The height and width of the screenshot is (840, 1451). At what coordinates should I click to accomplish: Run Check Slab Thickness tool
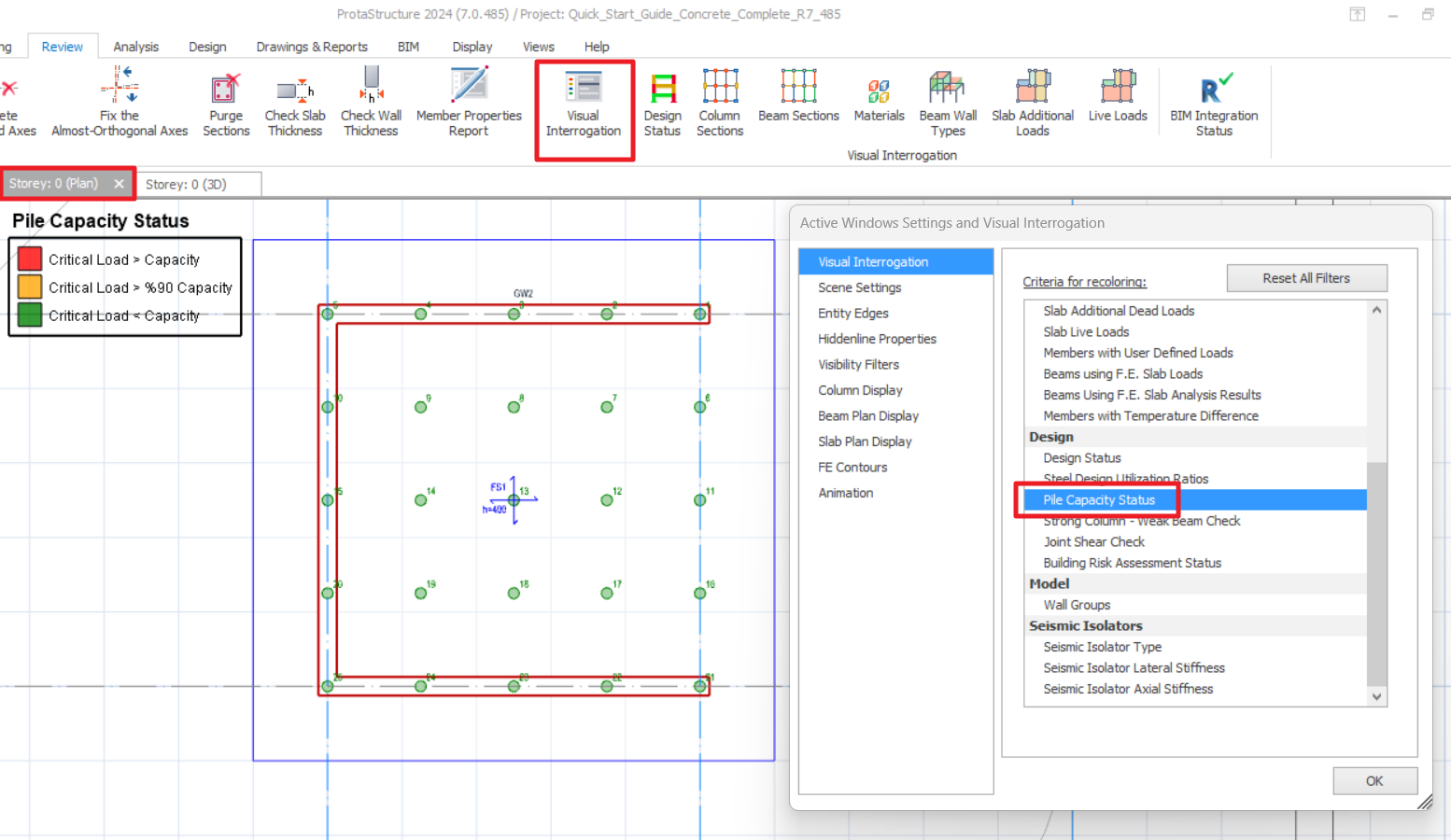coord(295,105)
